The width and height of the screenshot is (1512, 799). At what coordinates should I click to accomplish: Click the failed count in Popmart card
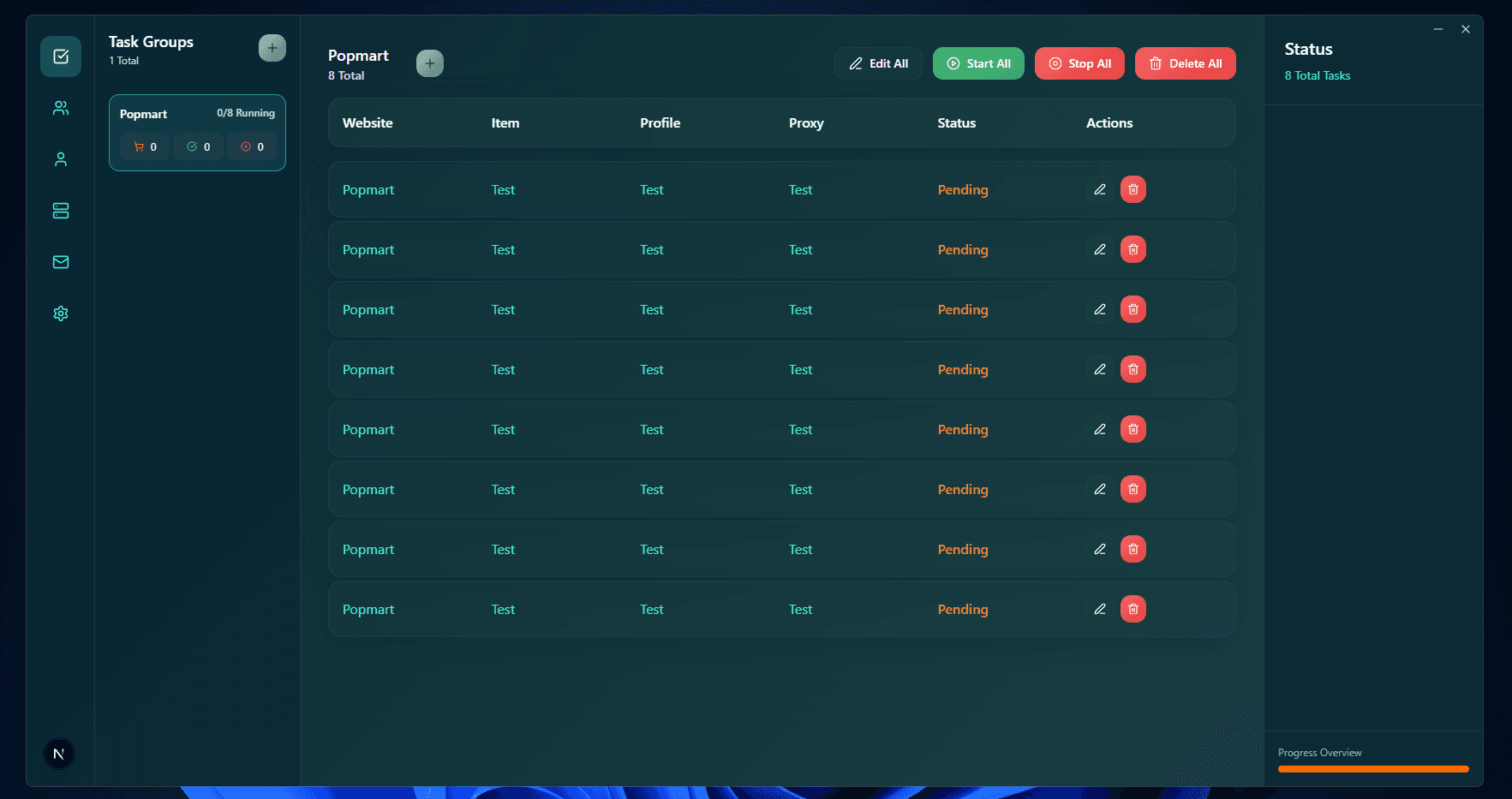tap(252, 146)
